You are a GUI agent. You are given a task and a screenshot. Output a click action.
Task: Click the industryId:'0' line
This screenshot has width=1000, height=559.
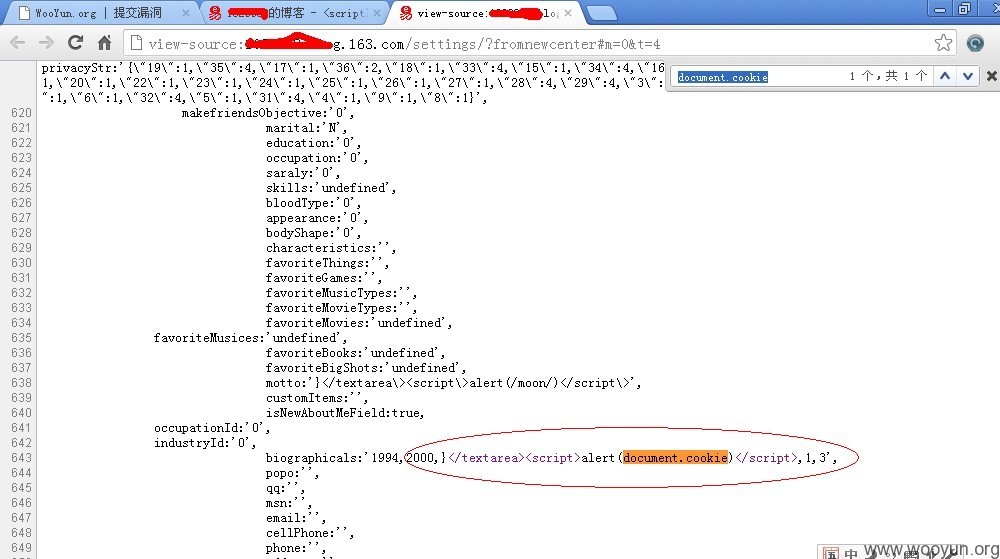click(205, 443)
